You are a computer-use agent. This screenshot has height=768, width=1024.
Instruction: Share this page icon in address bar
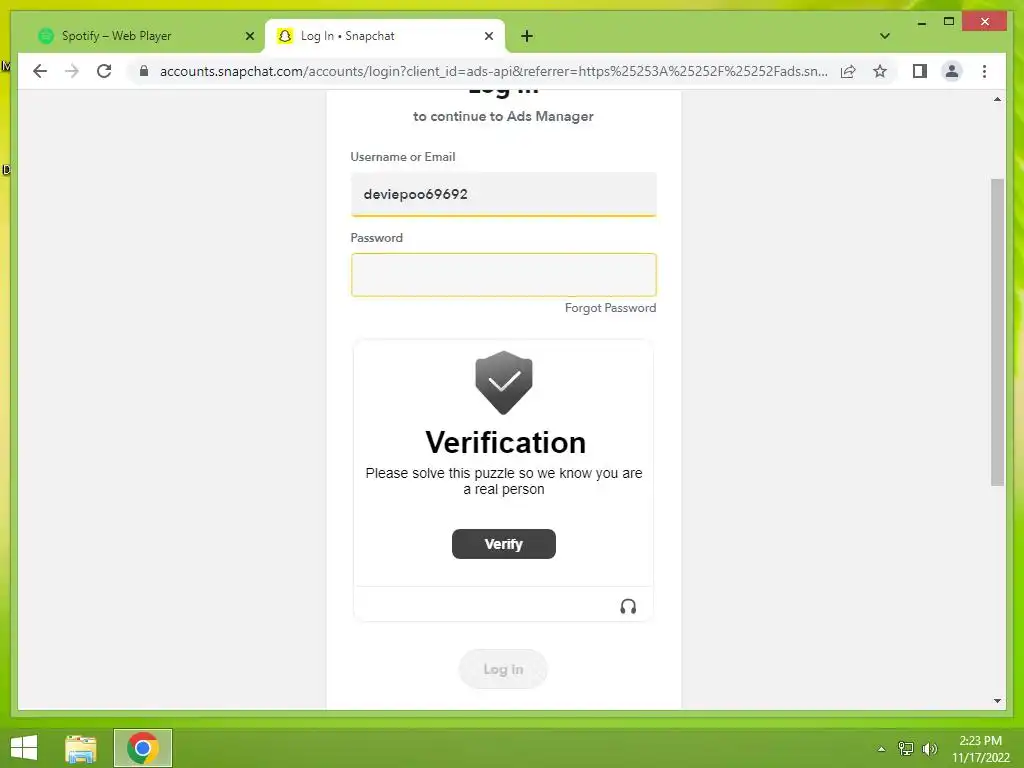(848, 71)
